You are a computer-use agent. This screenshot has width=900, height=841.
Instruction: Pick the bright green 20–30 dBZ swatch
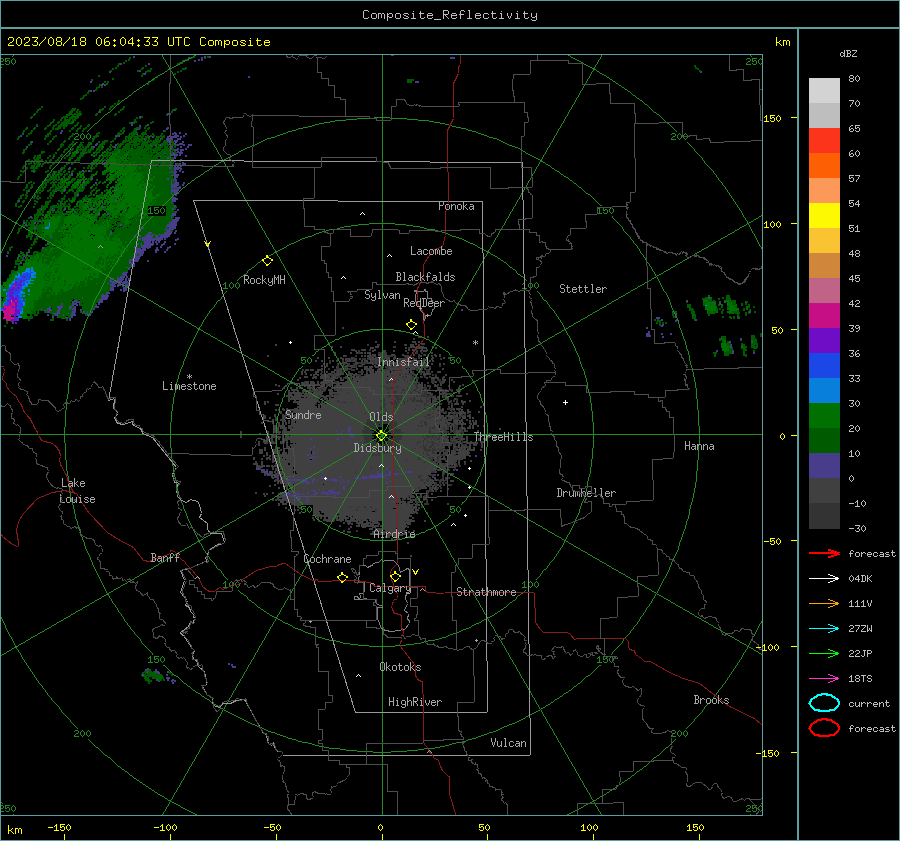click(824, 415)
